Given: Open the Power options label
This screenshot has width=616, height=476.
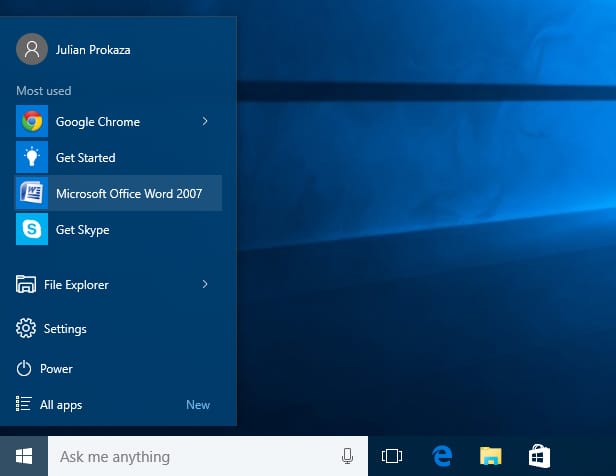Looking at the screenshot, I should coord(56,369).
